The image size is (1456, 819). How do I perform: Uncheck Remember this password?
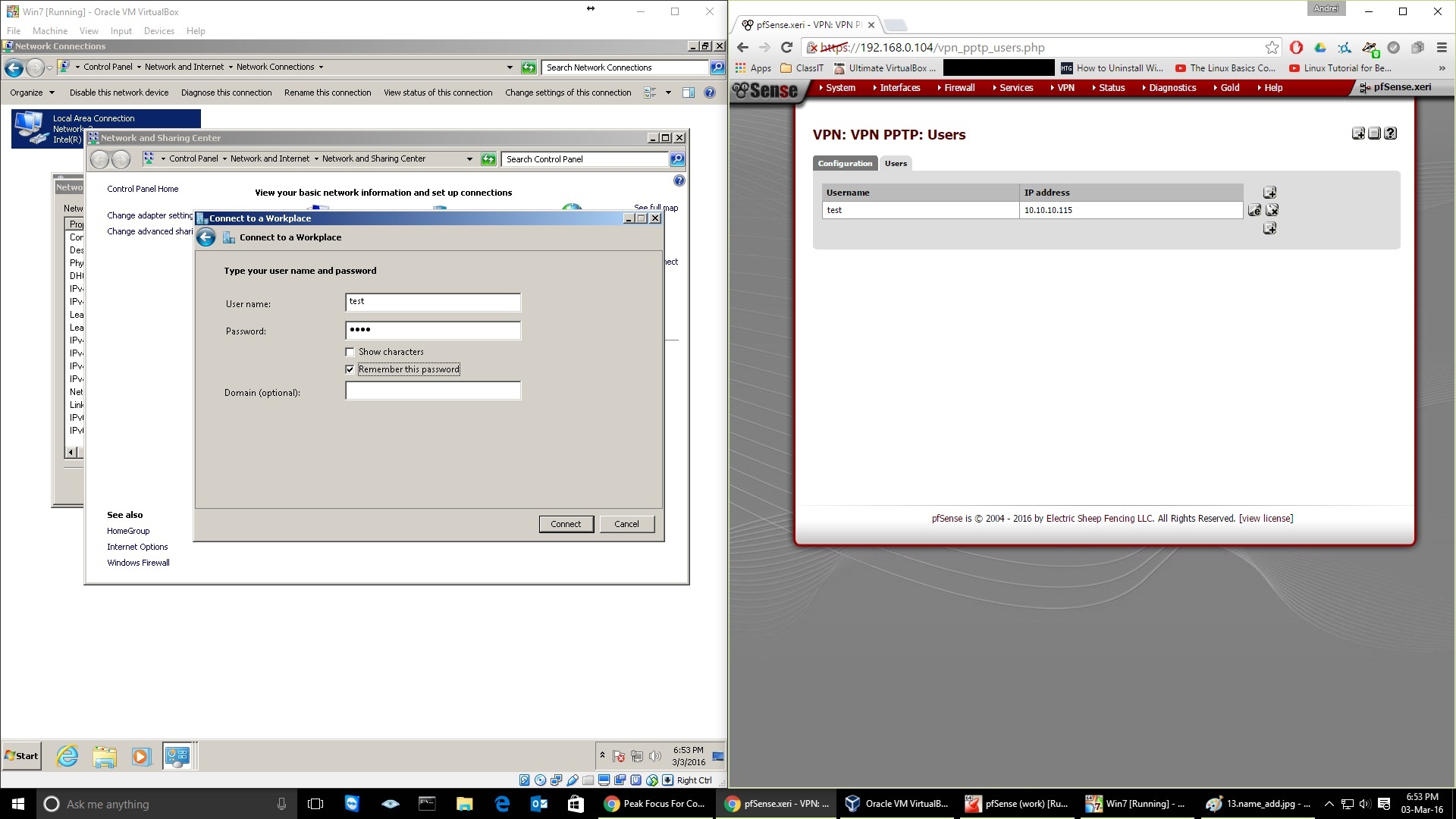tap(350, 369)
